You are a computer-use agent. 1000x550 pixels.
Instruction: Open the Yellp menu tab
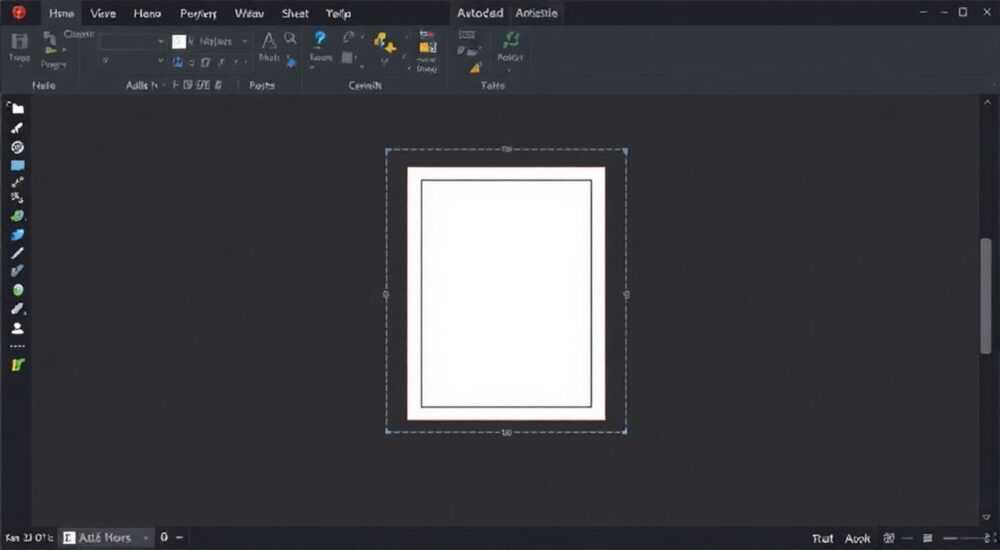pos(338,13)
